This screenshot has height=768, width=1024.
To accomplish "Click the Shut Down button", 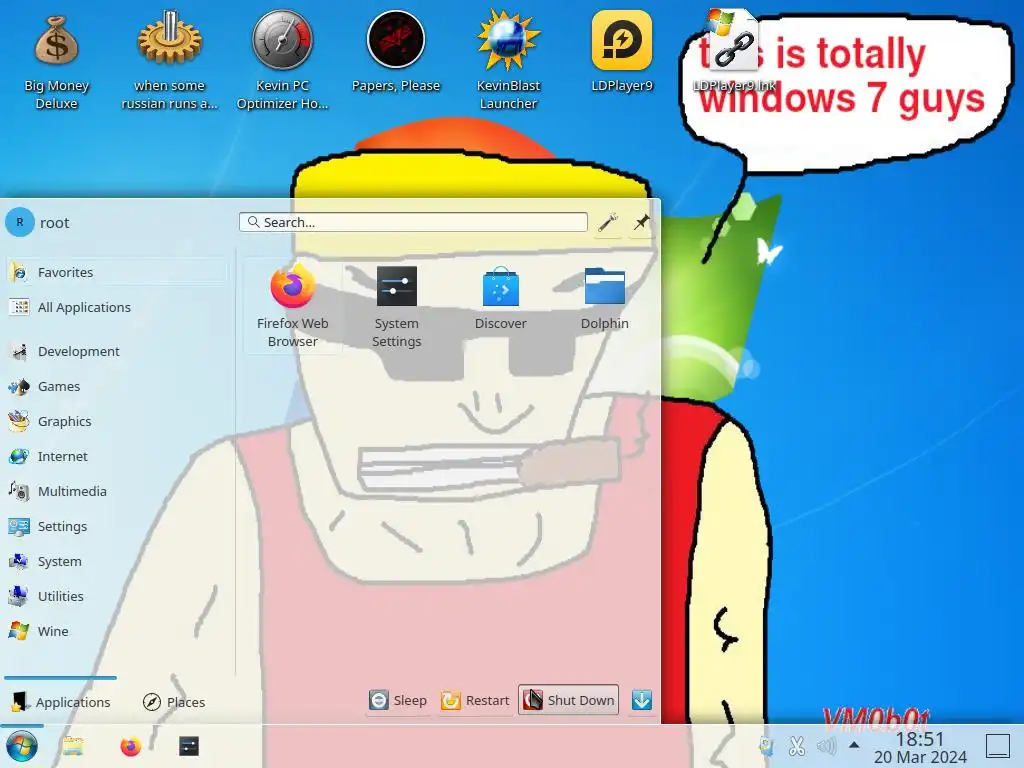I will [x=568, y=700].
